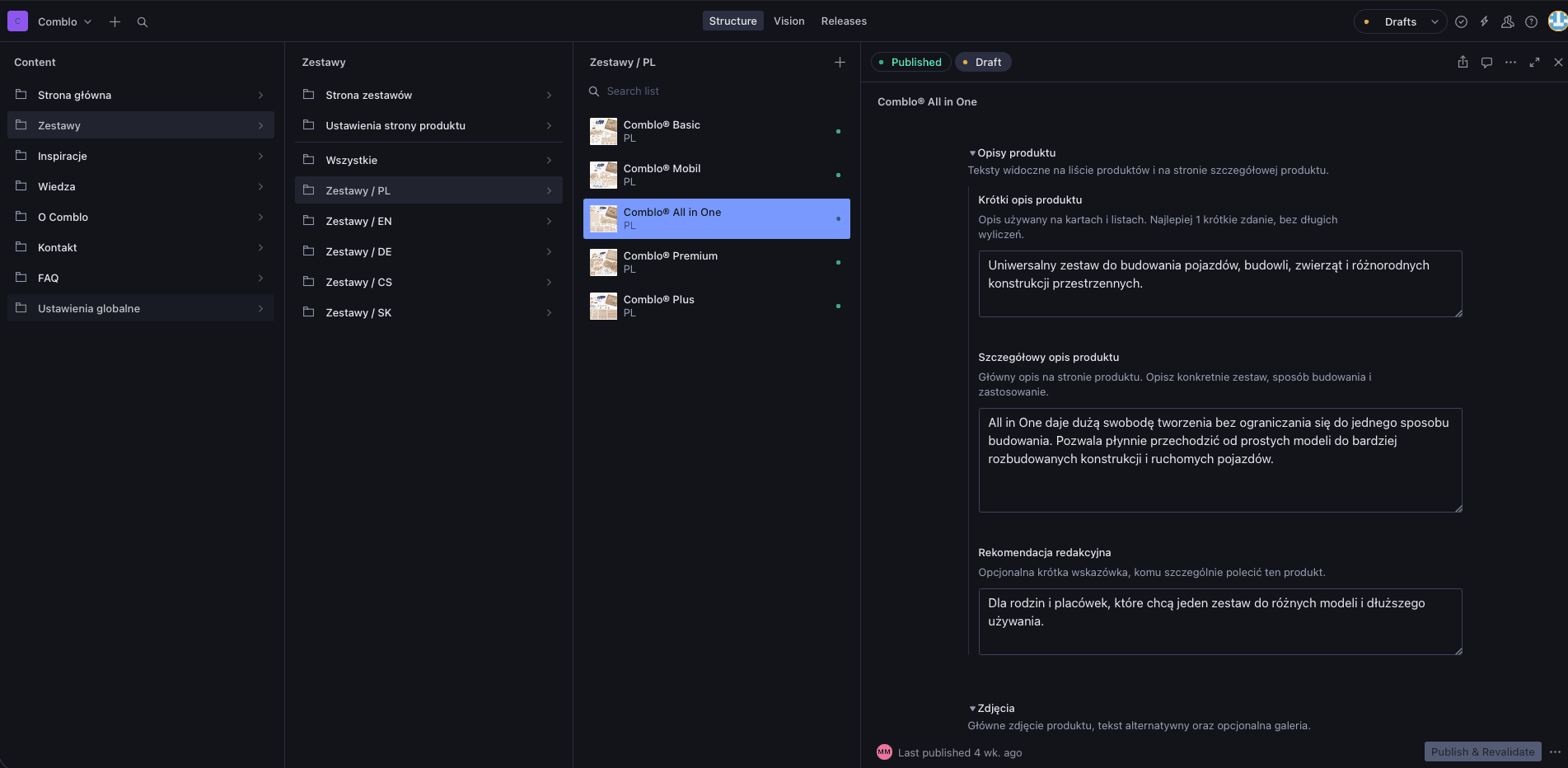Open Zestawy / EN list

428,221
